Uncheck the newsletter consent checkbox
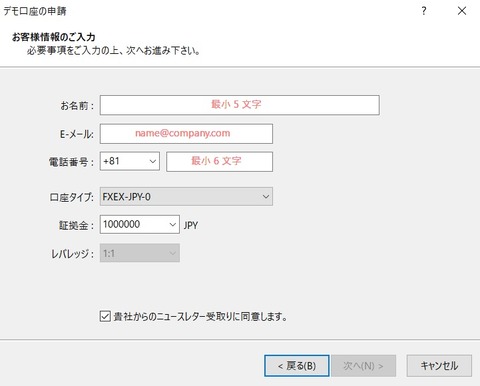Screen dimensions: 480x386 105,316
